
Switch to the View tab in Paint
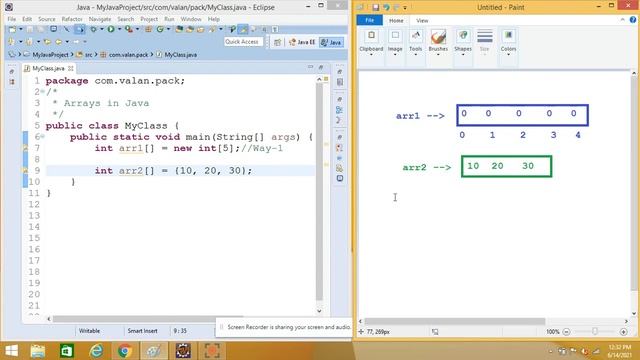coord(422,20)
